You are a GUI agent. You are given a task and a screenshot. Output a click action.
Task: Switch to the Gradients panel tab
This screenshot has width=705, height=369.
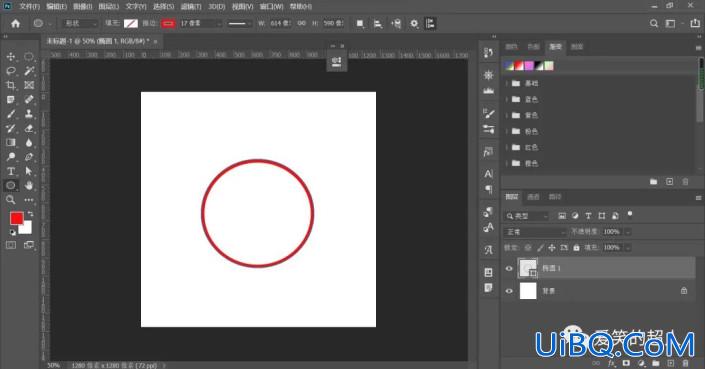[x=555, y=47]
